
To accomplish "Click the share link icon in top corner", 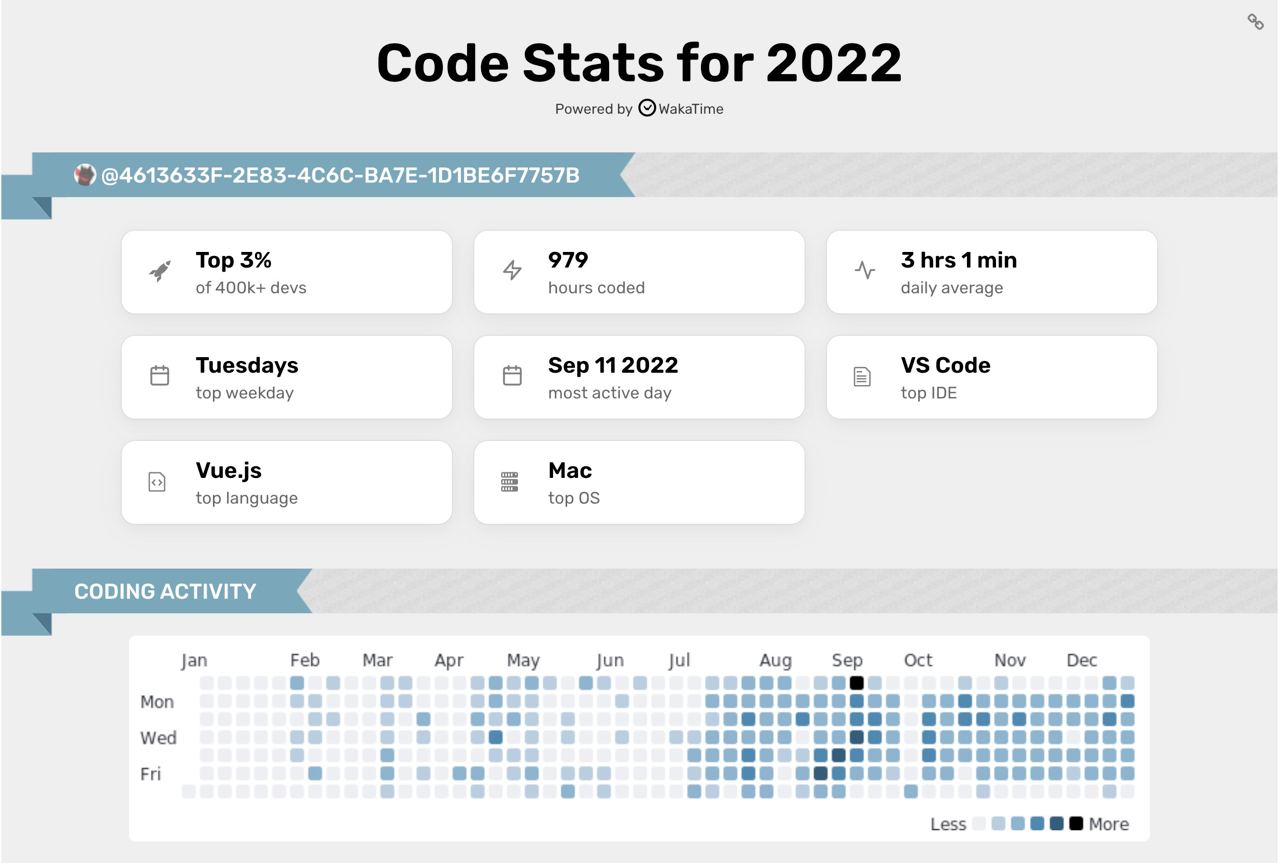I will (x=1255, y=22).
